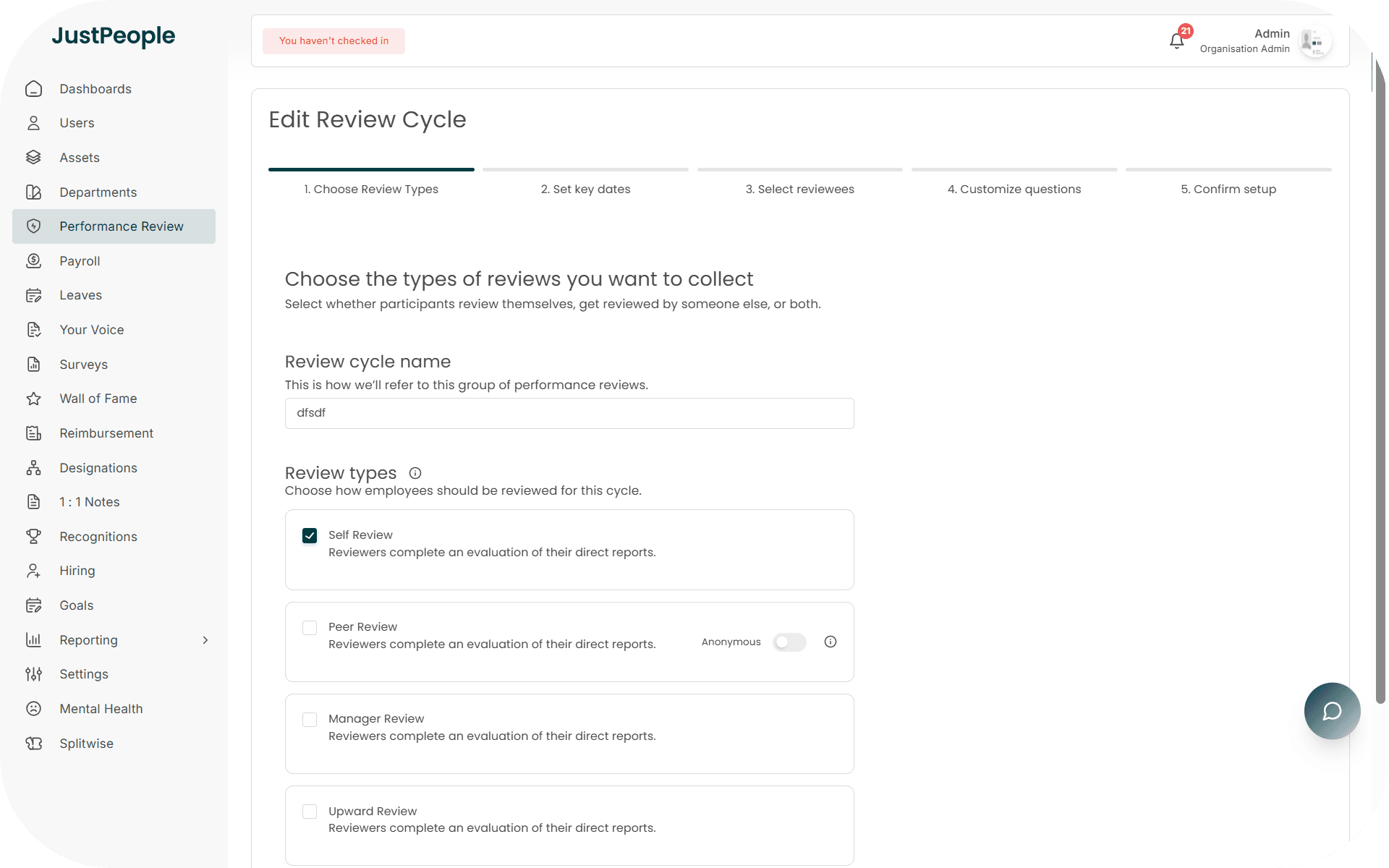Click the You haven't checked in button

pos(334,41)
